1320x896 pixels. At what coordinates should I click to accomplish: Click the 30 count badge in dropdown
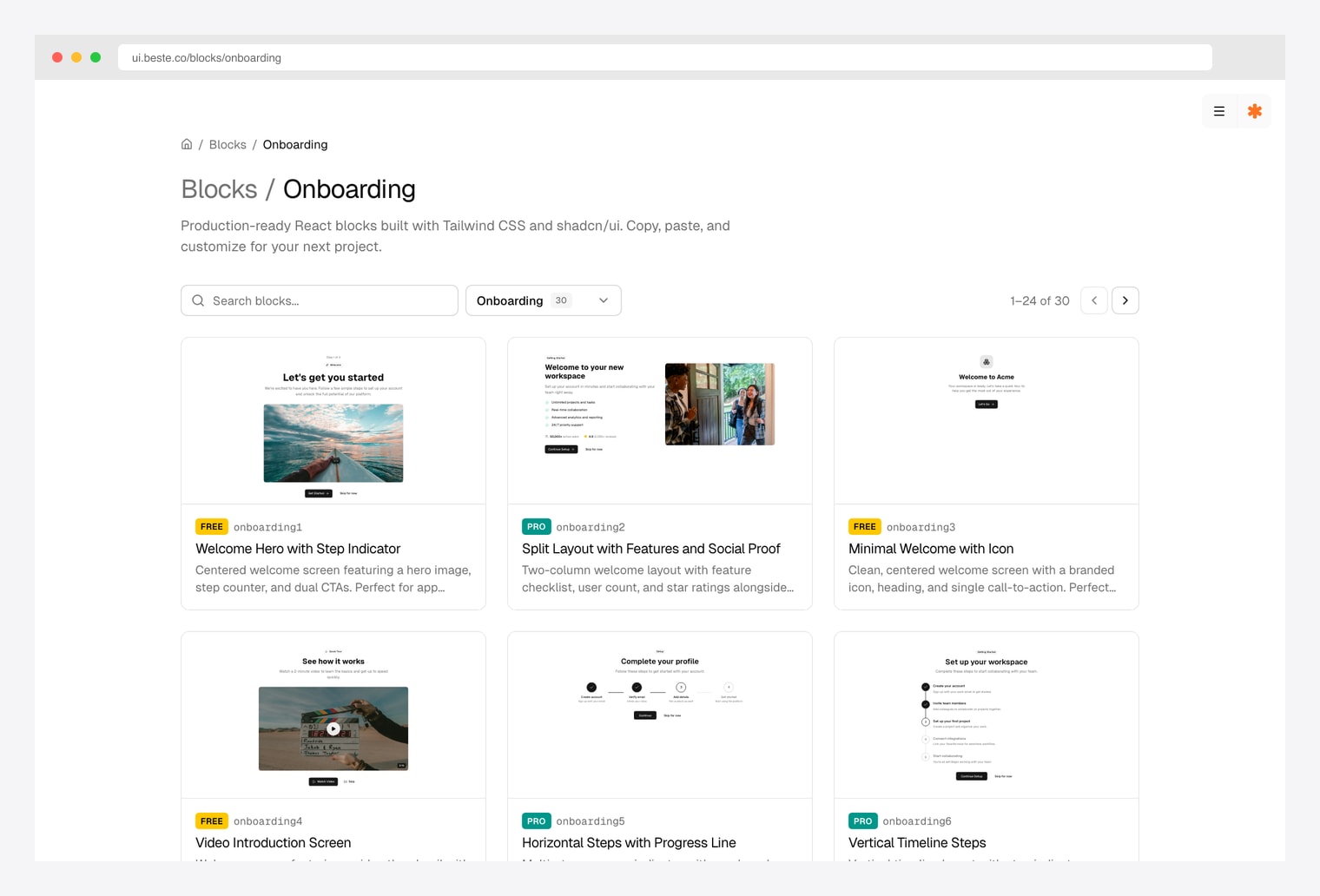[x=561, y=300]
